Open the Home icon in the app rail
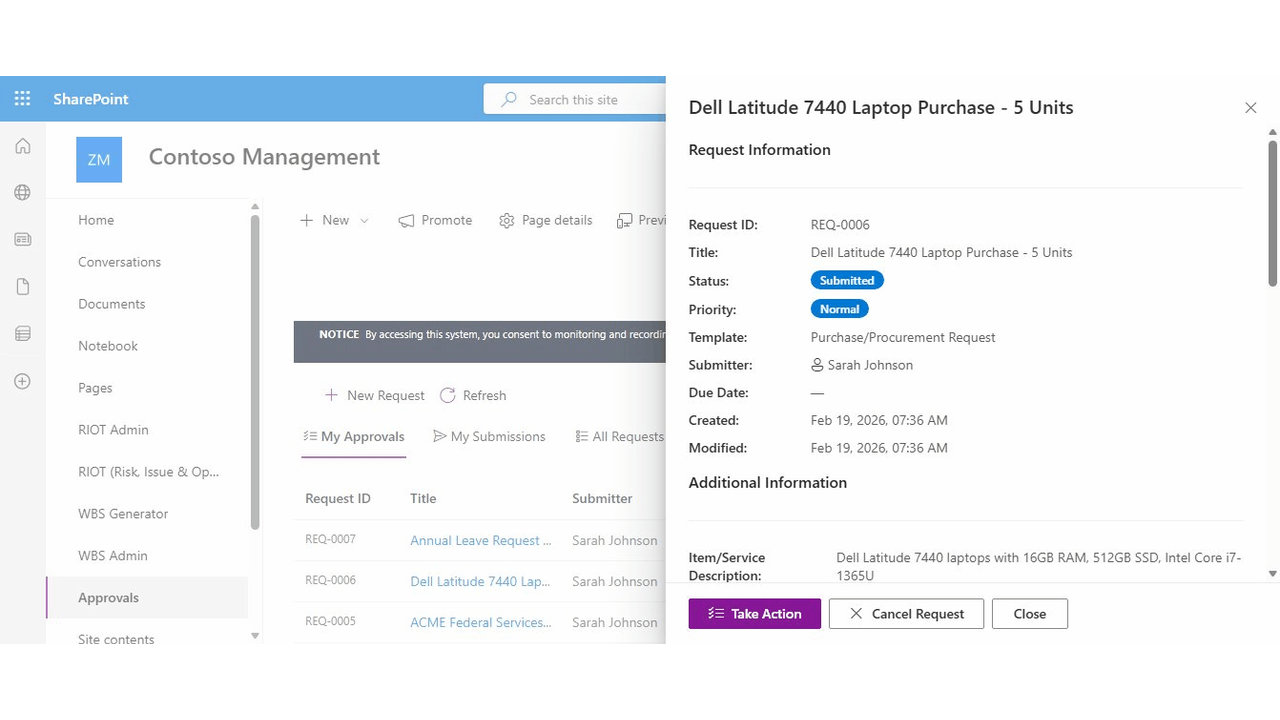1280x720 pixels. (x=22, y=145)
